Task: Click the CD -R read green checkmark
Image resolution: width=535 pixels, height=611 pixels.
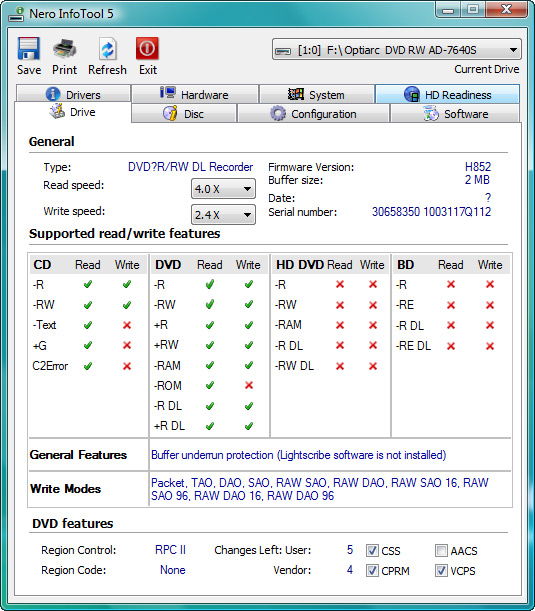Action: [x=88, y=284]
